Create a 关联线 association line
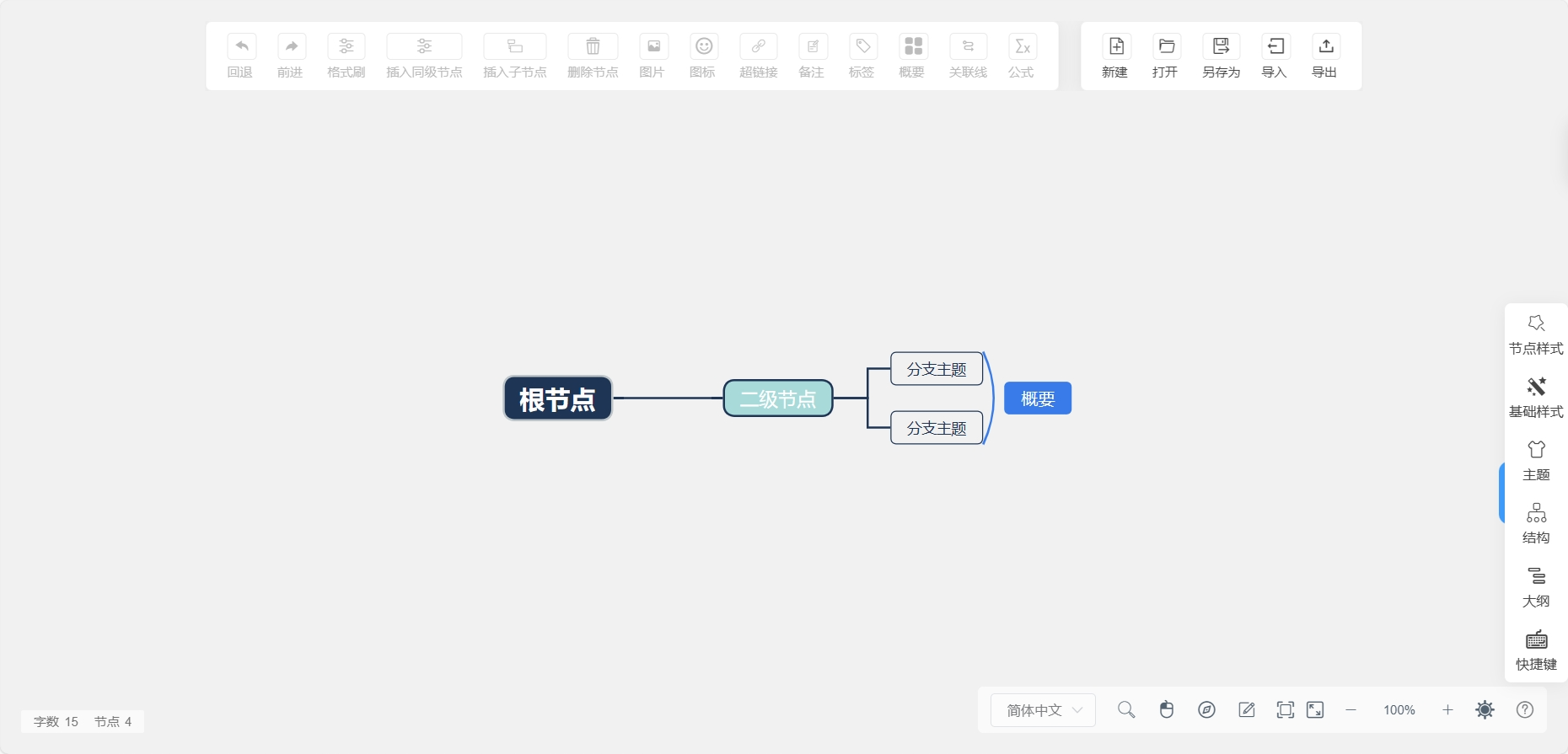The width and height of the screenshot is (1568, 754). tap(968, 46)
